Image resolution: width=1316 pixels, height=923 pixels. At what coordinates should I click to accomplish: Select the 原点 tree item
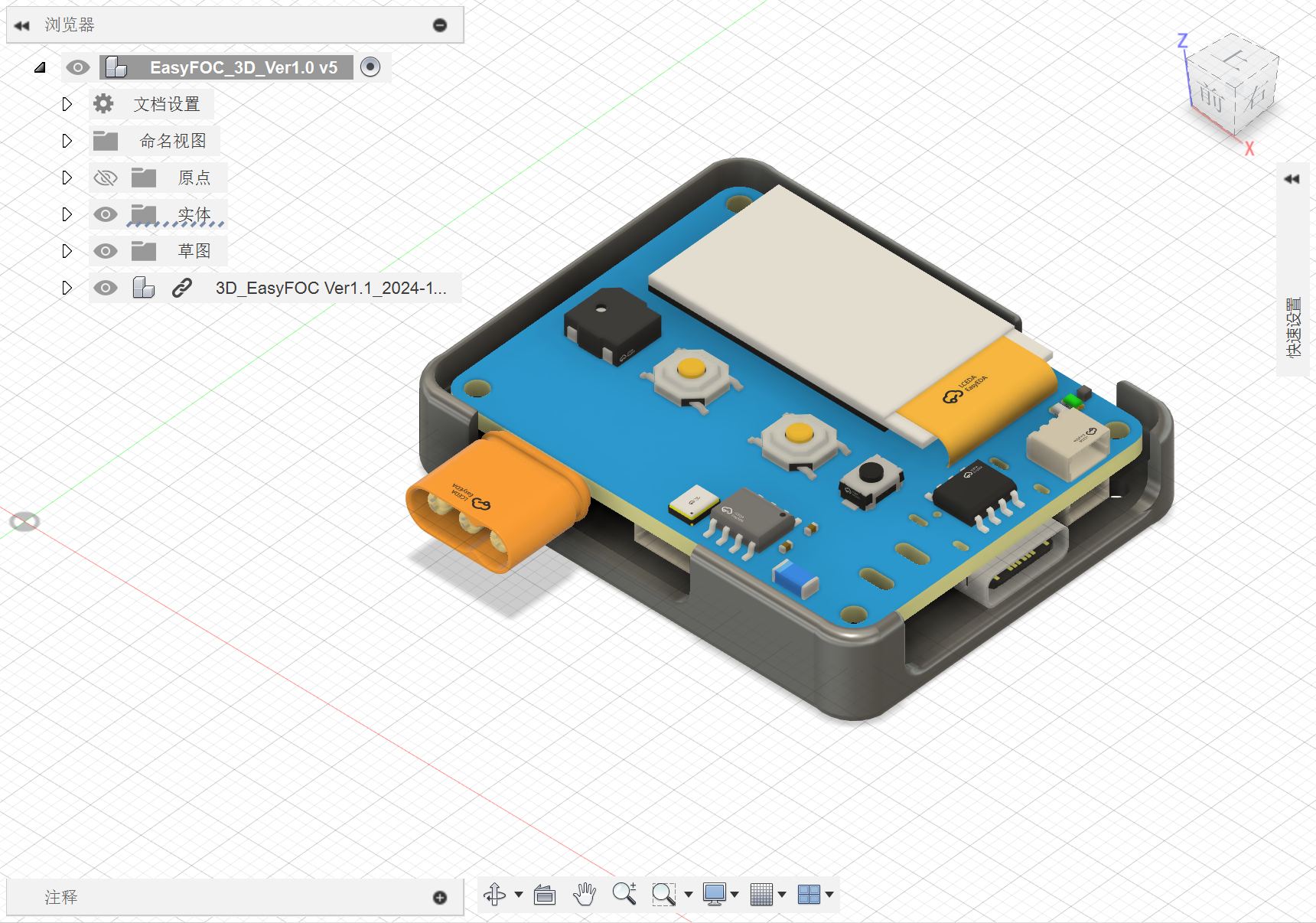click(x=194, y=178)
